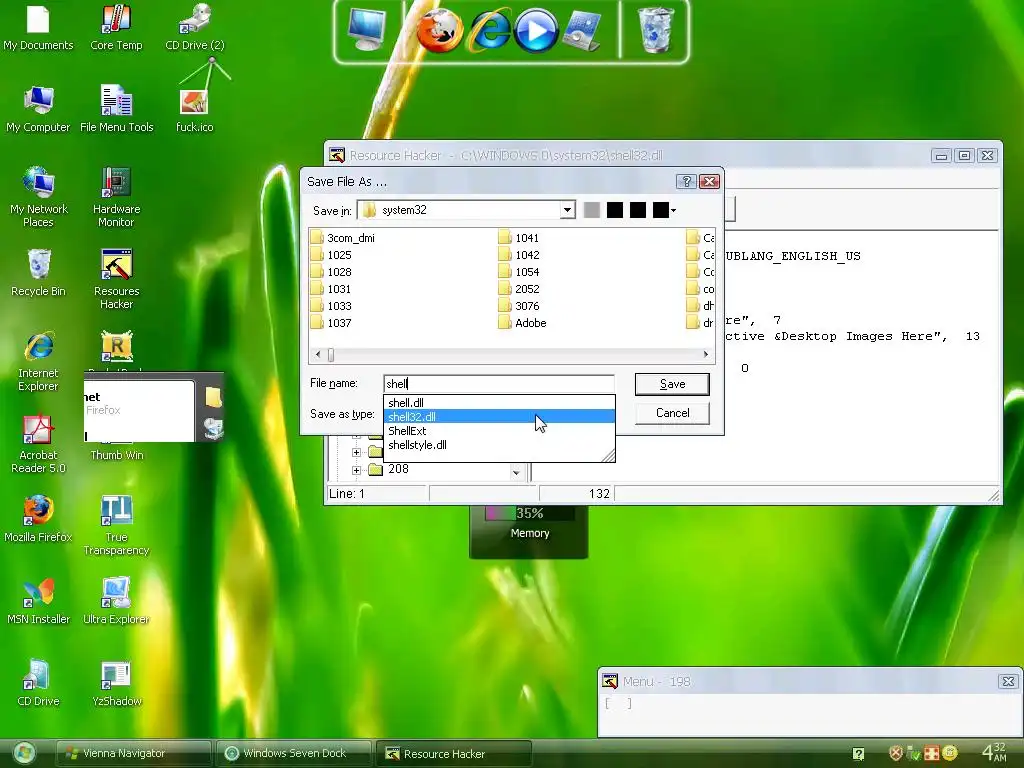Screen dimensions: 1024x768
Task: Expand the tree folder above 208
Action: pos(356,452)
